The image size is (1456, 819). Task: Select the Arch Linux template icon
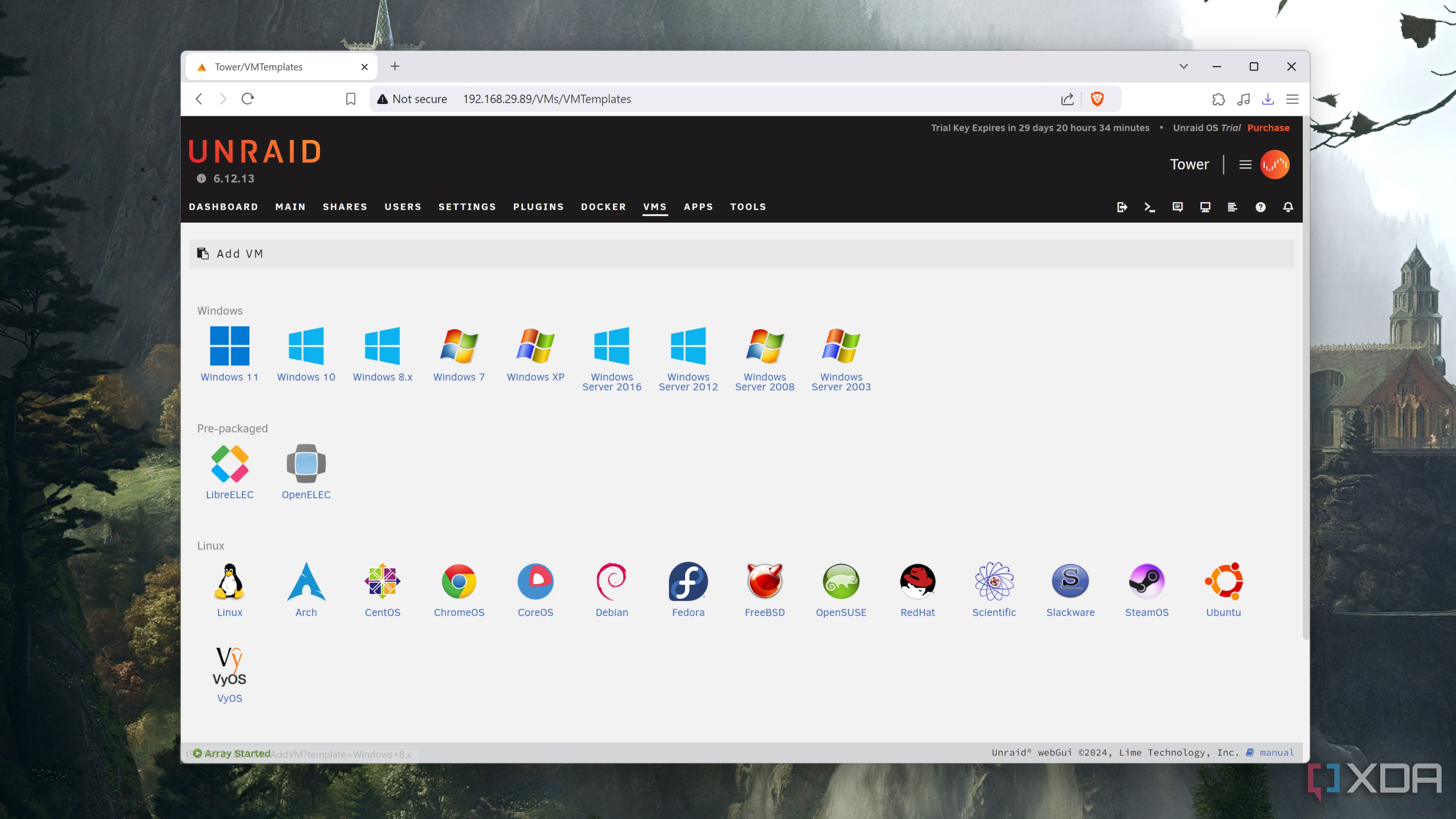coord(306,581)
